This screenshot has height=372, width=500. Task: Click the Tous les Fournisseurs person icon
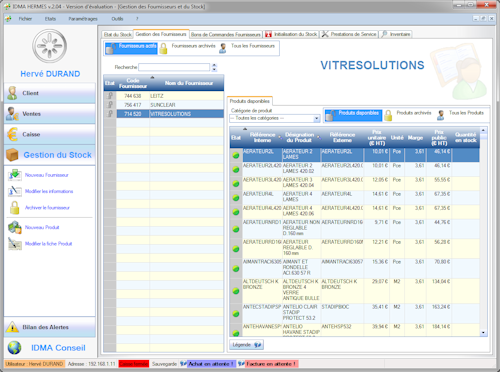tap(223, 49)
